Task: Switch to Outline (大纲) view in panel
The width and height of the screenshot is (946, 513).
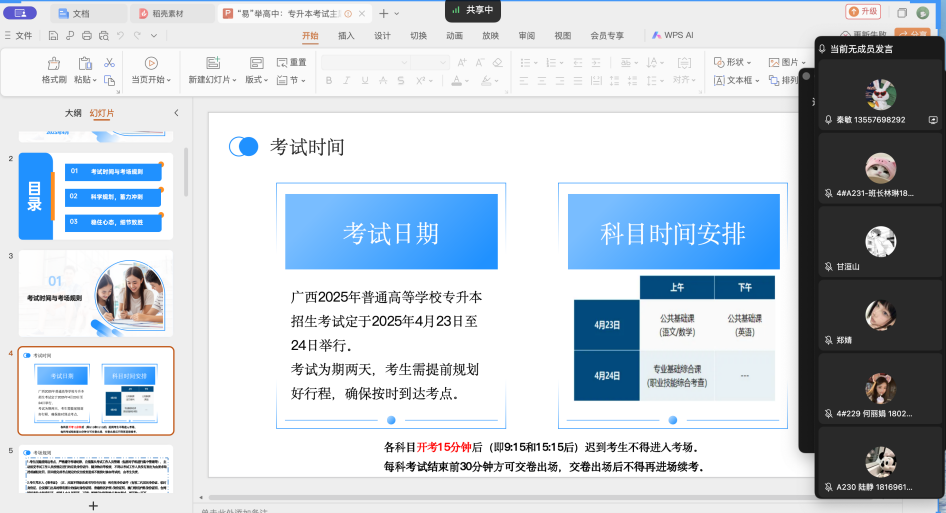Action: pyautogui.click(x=73, y=113)
